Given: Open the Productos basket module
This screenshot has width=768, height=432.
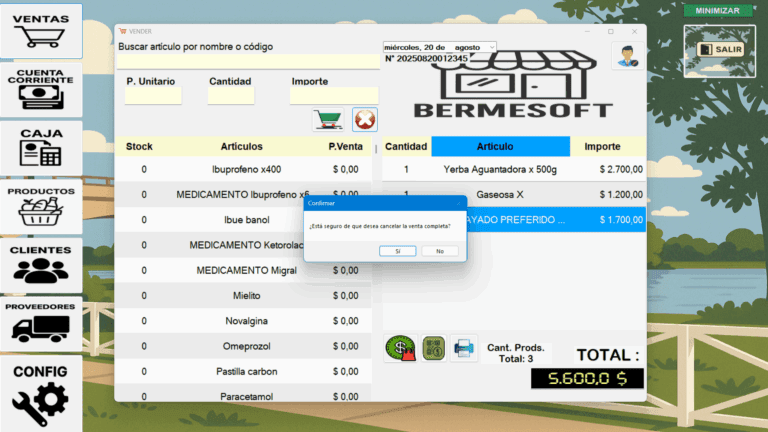Looking at the screenshot, I should tap(41, 206).
